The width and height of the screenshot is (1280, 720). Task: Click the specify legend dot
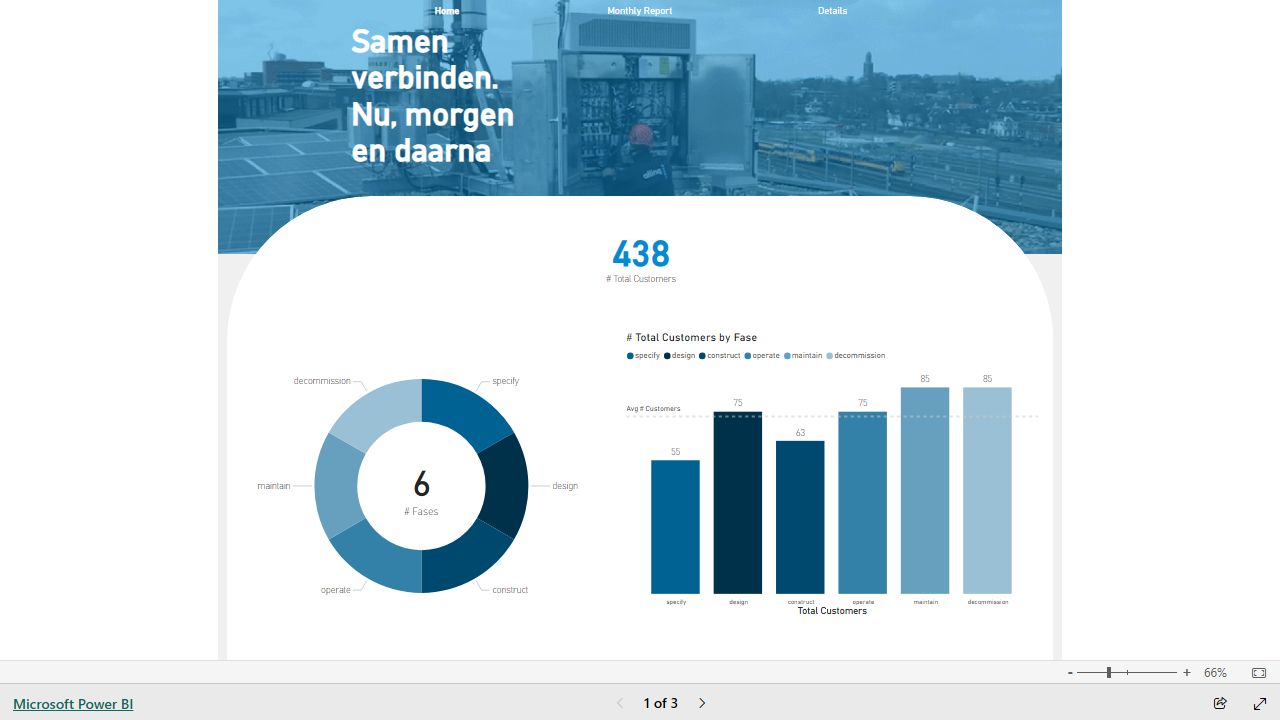[630, 356]
